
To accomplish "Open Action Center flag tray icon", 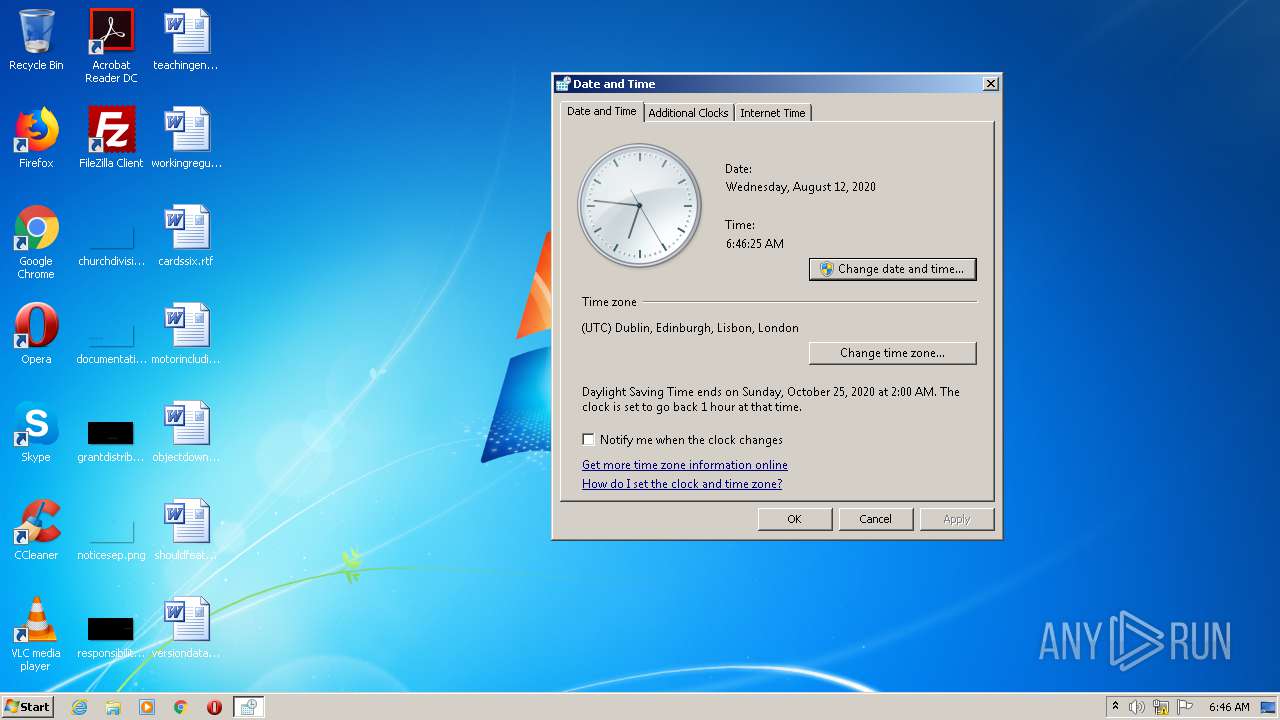I will click(1185, 707).
